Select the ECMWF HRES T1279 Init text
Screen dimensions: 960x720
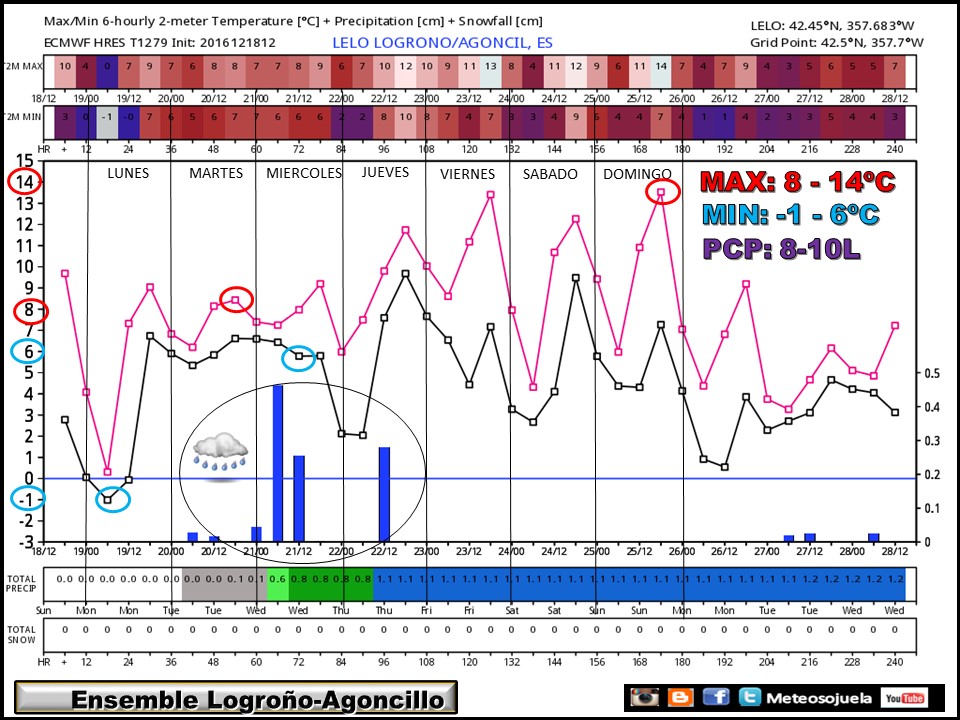[x=160, y=43]
